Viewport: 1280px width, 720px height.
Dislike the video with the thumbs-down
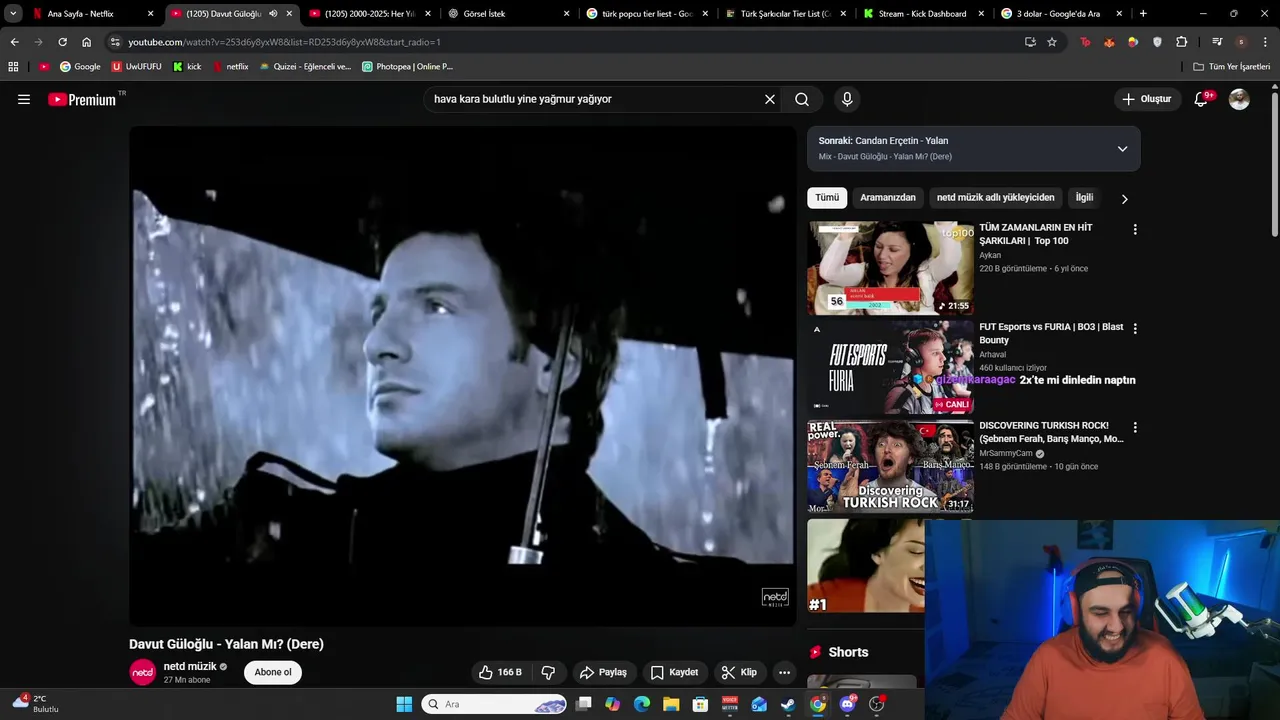click(x=548, y=672)
